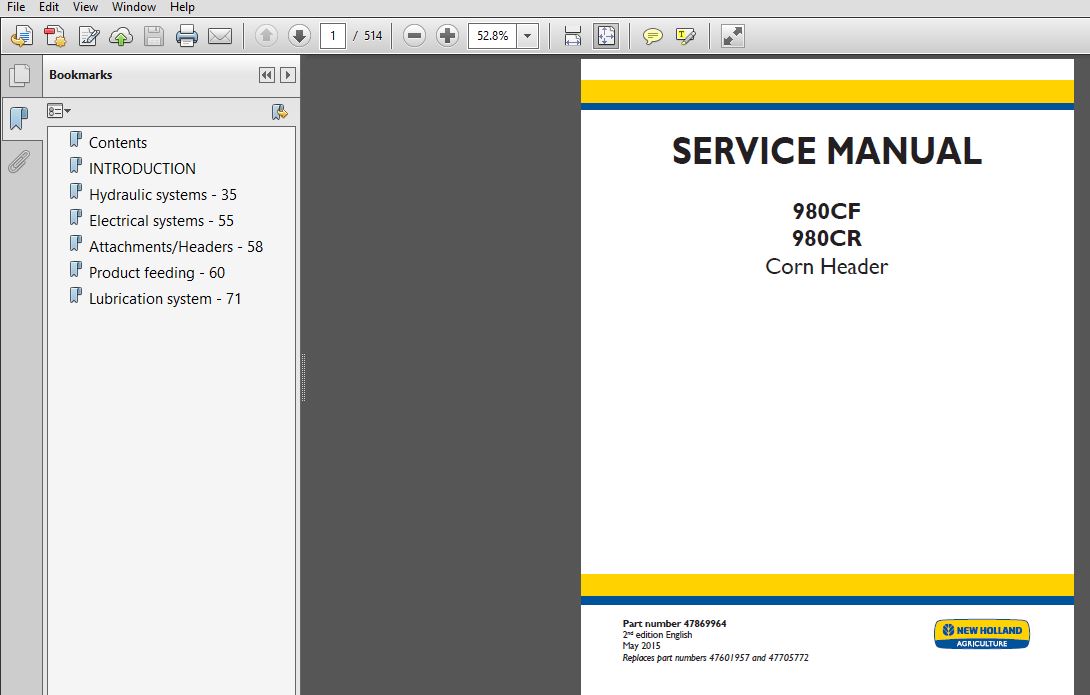This screenshot has width=1090, height=695.
Task: Open the View menu
Action: (85, 7)
